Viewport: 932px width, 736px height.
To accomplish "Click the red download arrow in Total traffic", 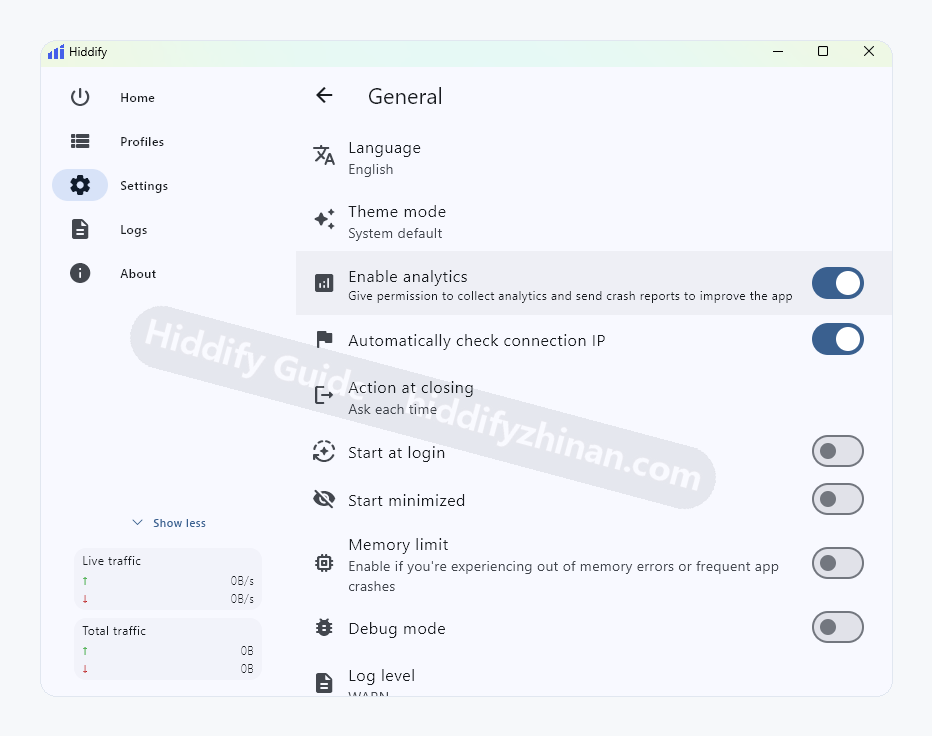I will [x=85, y=669].
